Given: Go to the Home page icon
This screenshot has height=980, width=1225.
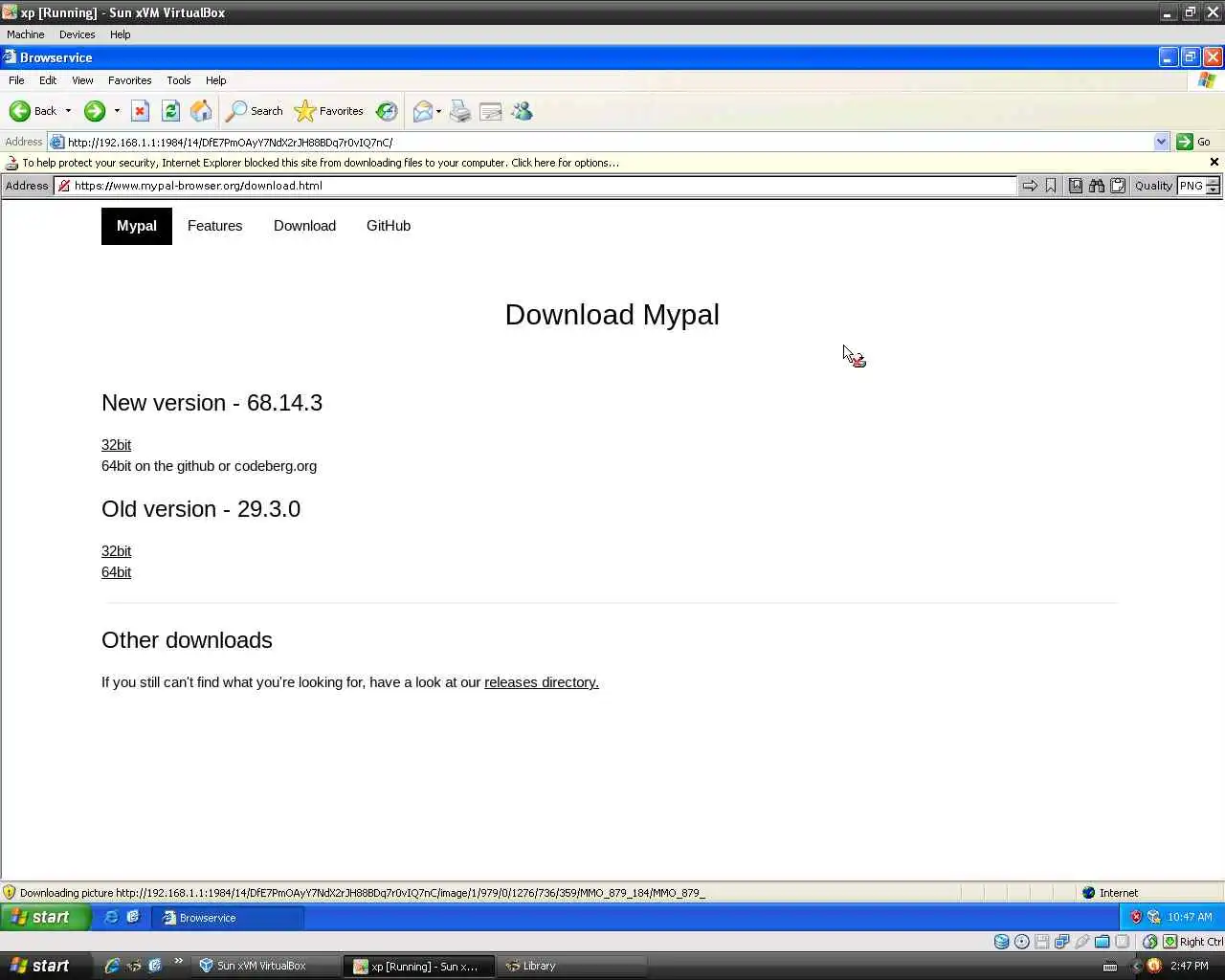Looking at the screenshot, I should [201, 111].
